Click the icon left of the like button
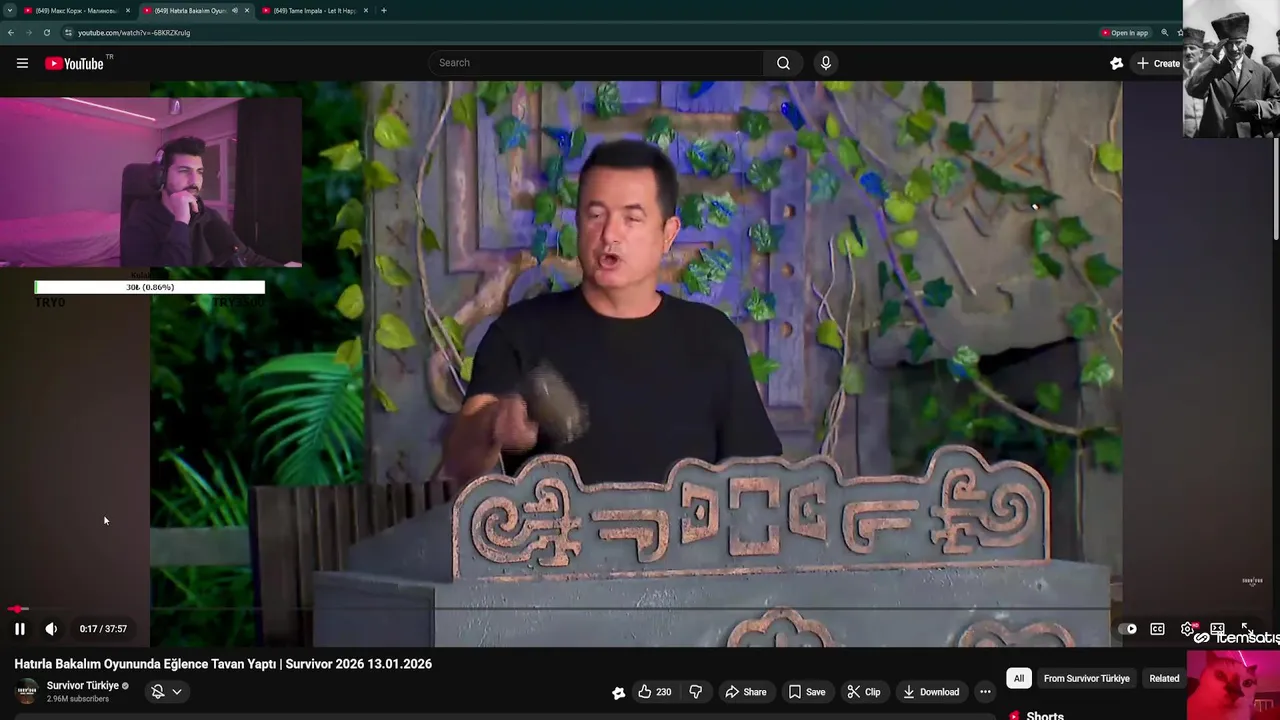1280x720 pixels. tap(618, 692)
